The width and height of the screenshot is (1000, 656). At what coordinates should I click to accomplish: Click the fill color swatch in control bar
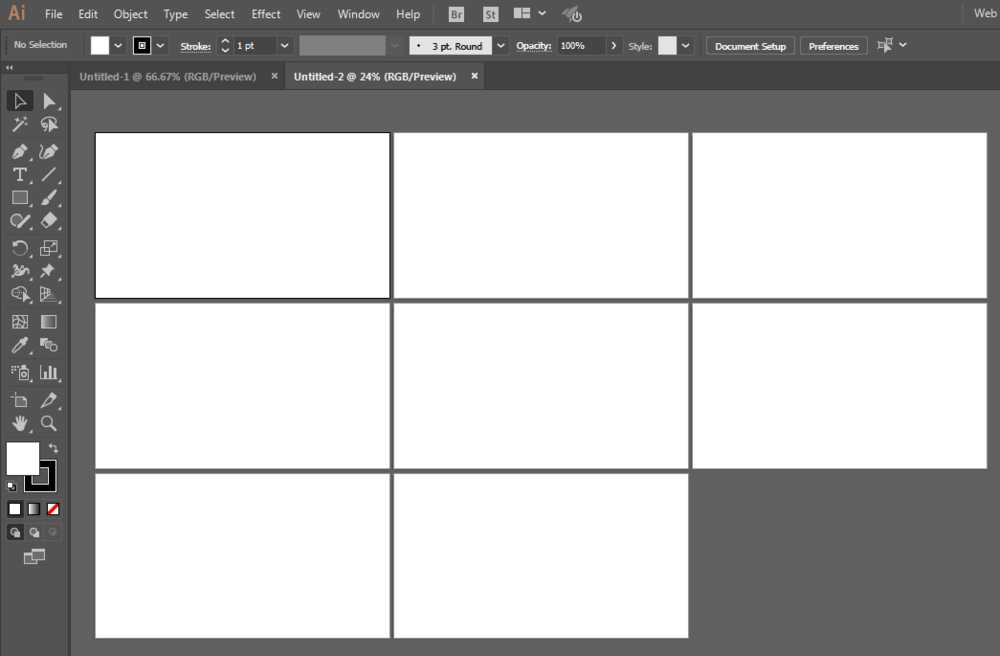click(x=99, y=46)
